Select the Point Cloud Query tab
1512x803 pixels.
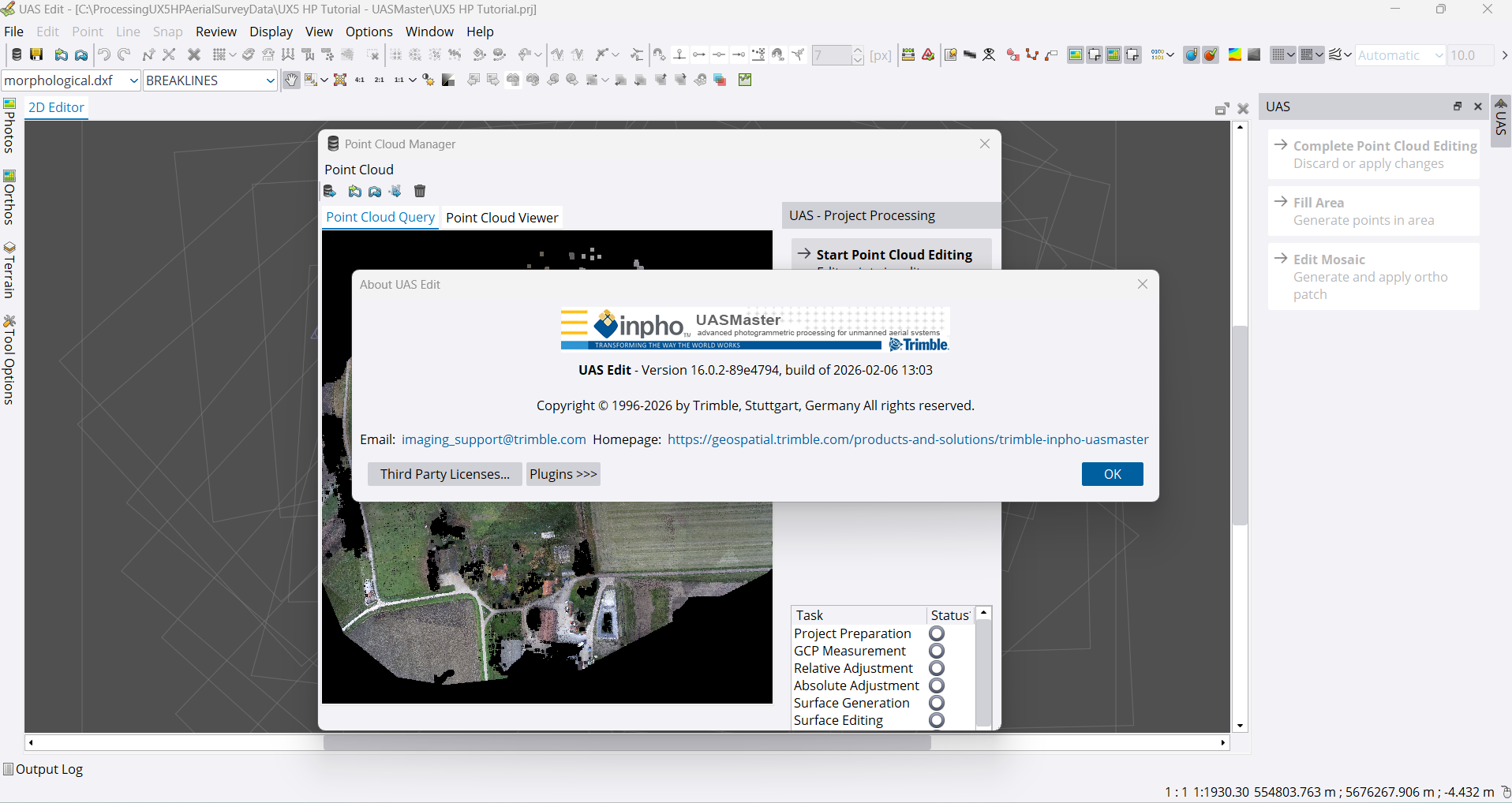pyautogui.click(x=380, y=217)
